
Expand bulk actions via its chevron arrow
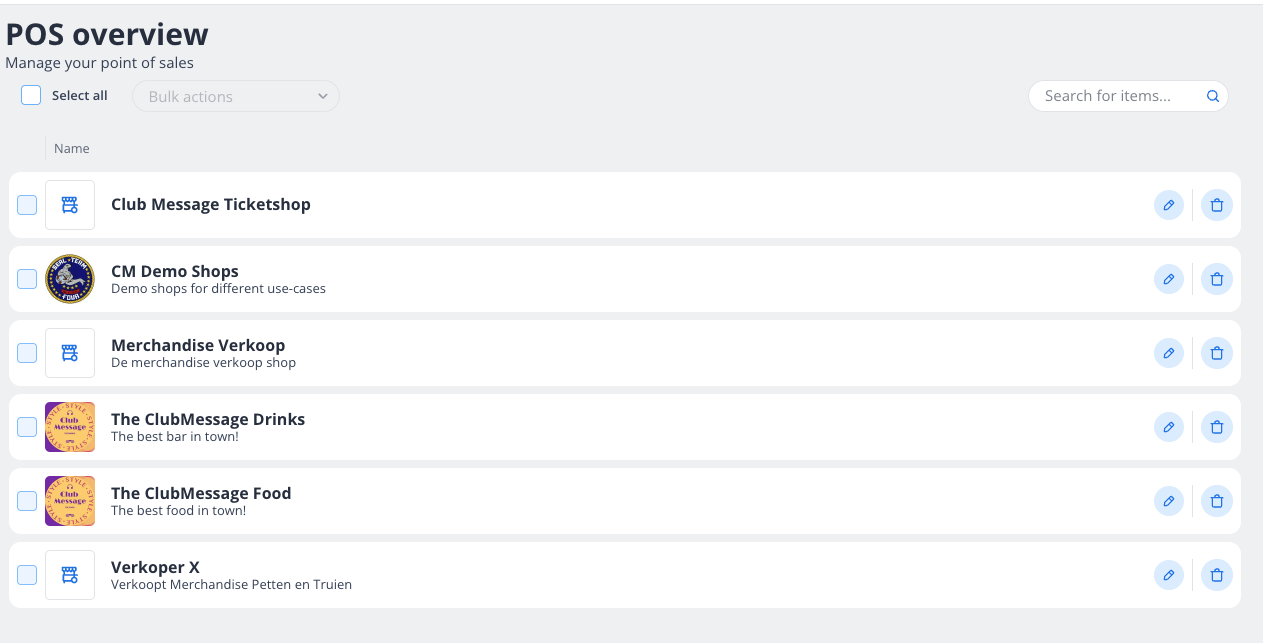[322, 96]
